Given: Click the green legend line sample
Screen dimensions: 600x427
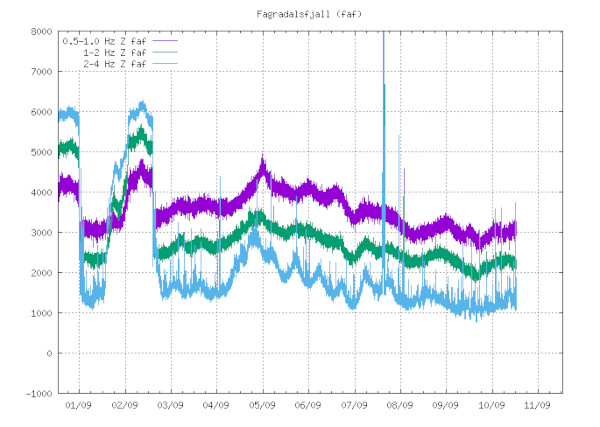Looking at the screenshot, I should [x=166, y=52].
